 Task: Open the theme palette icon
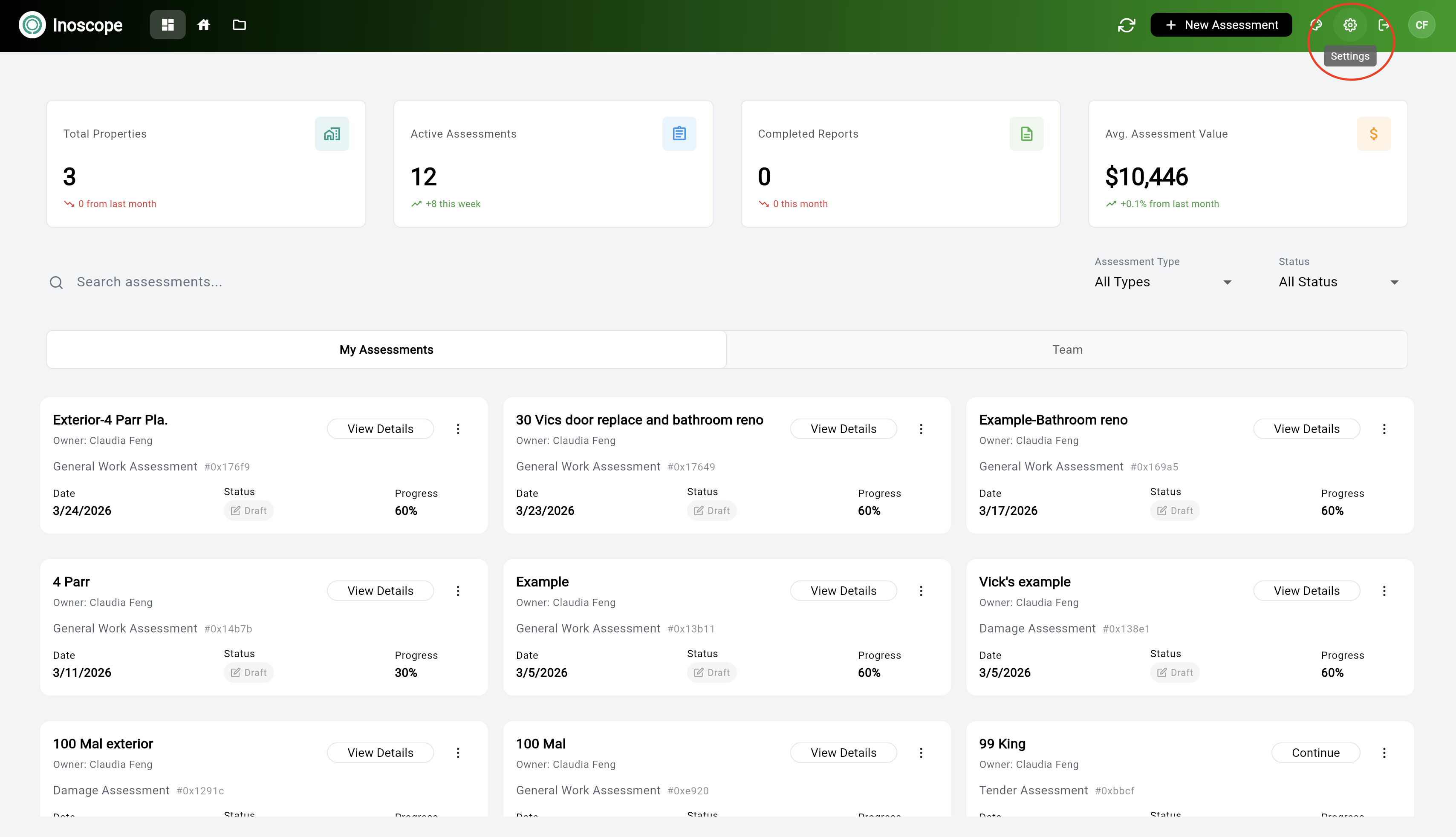click(1316, 25)
